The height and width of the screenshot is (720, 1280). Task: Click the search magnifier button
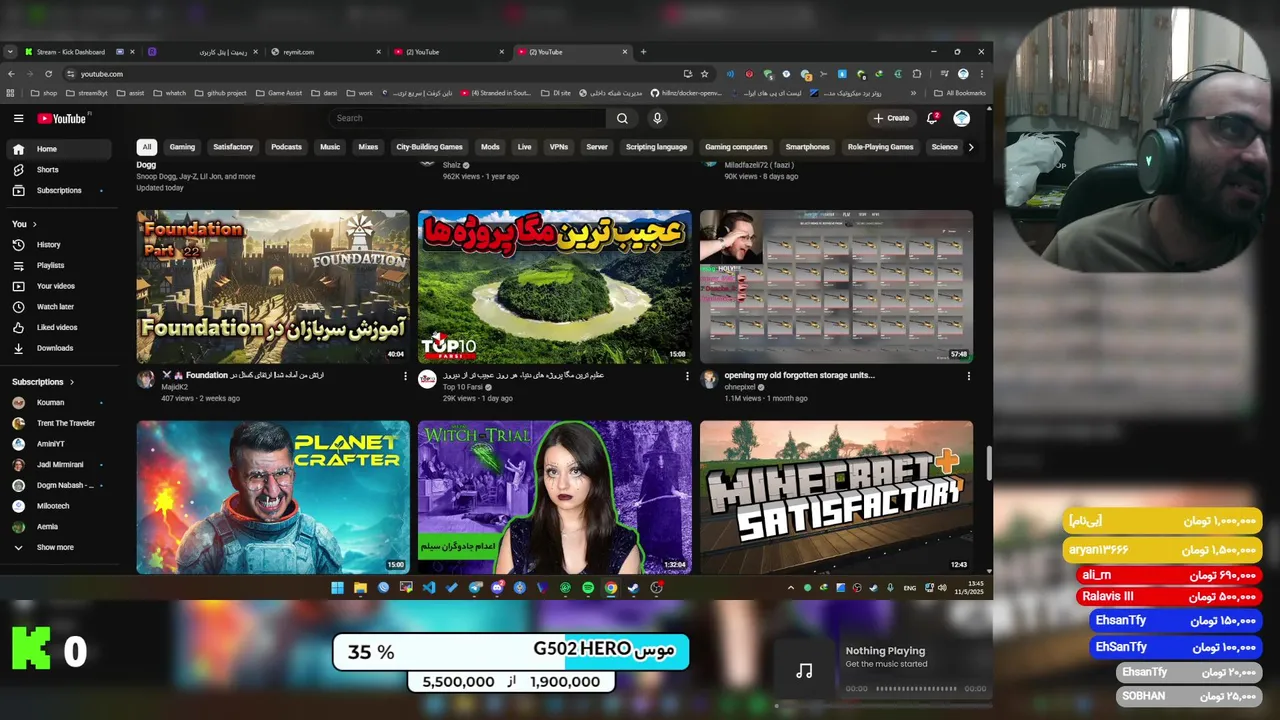[622, 118]
